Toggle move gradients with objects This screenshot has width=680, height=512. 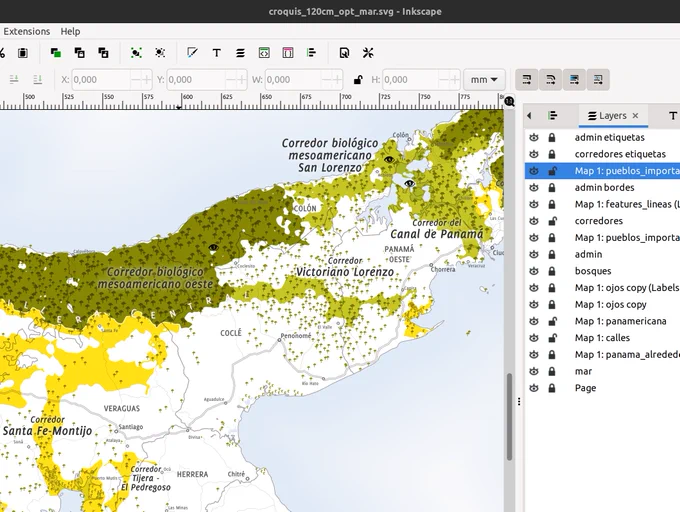pos(574,80)
